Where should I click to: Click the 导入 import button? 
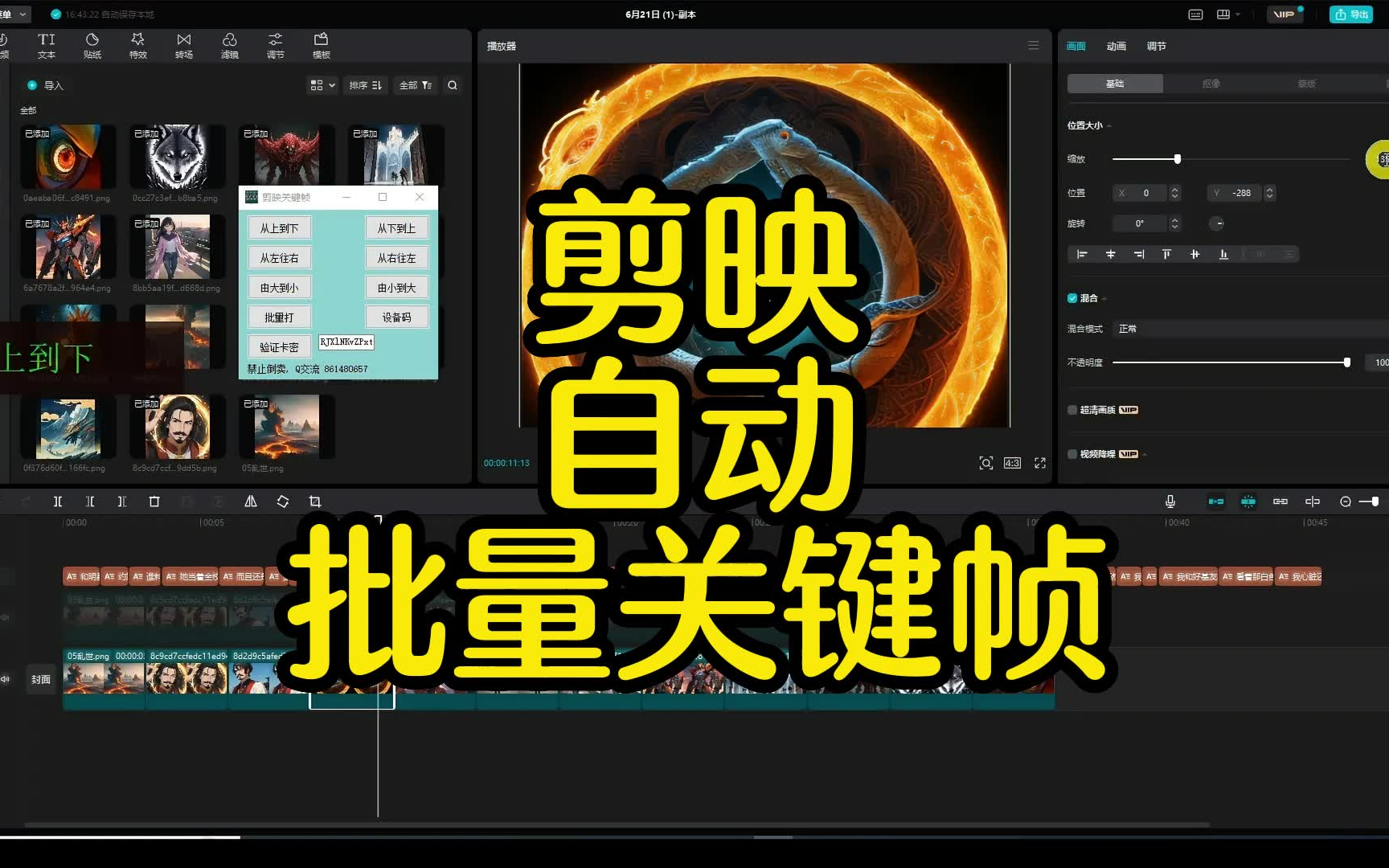point(45,85)
